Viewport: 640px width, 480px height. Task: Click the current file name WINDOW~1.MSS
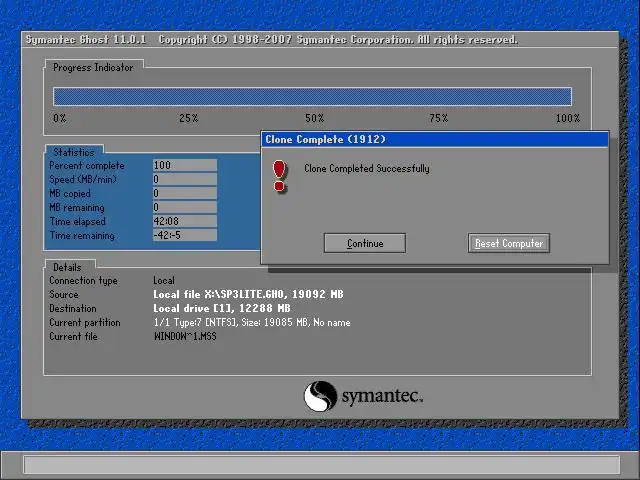point(185,336)
